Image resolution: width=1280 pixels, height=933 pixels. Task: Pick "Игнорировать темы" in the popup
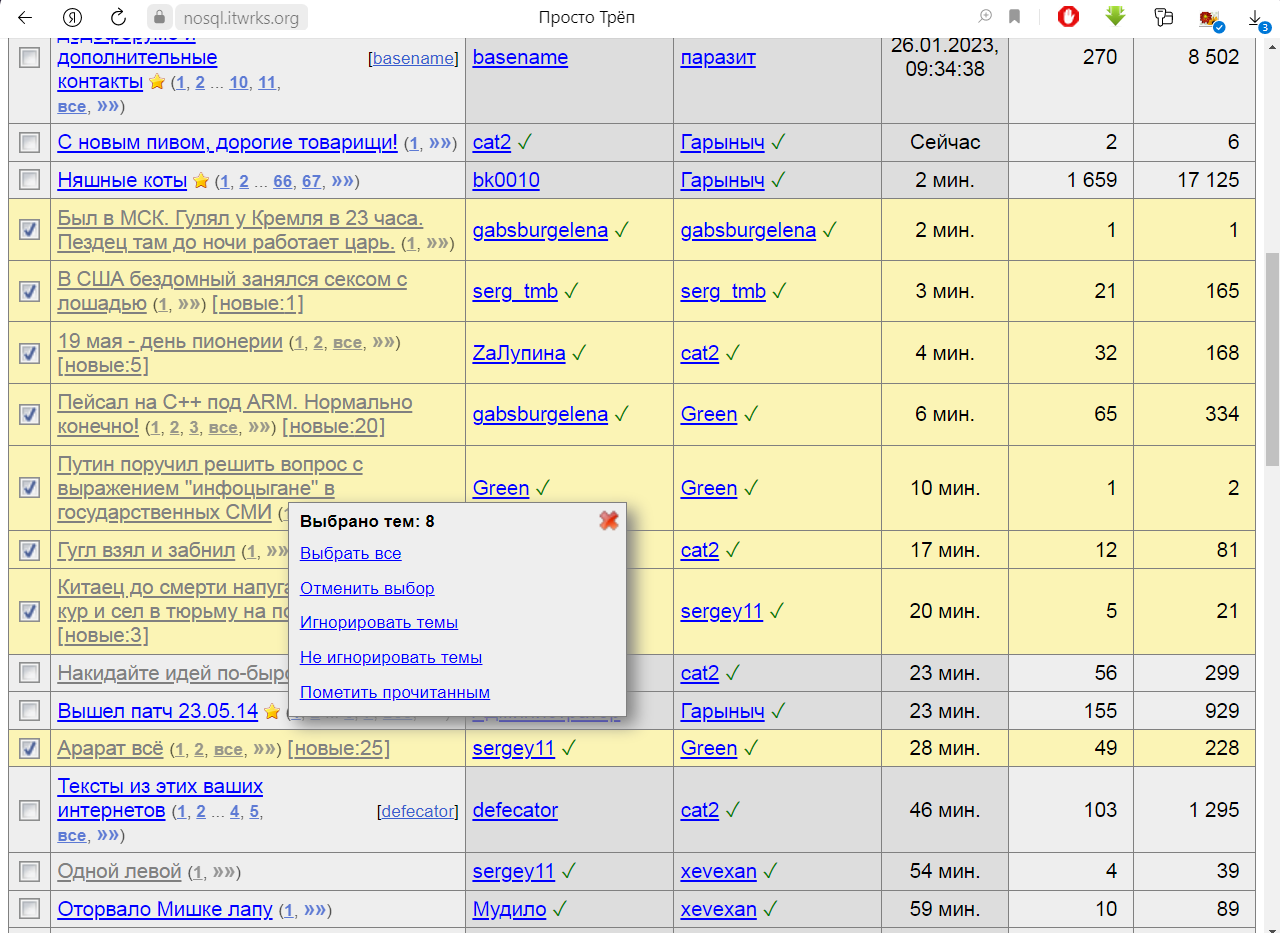tap(378, 622)
